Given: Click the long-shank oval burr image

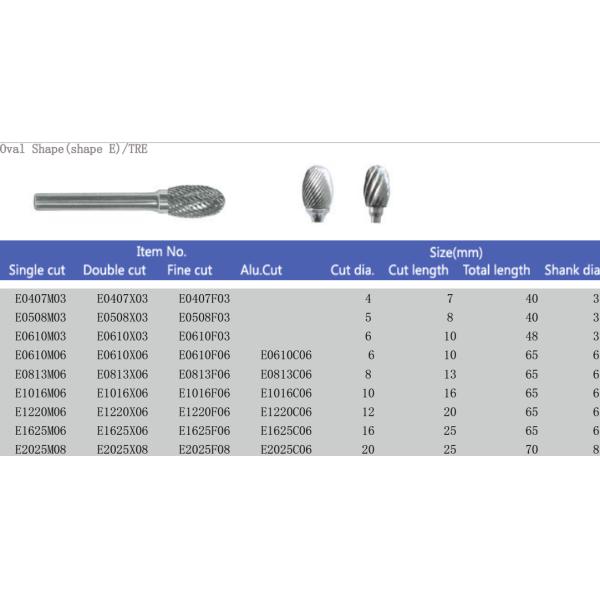Looking at the screenshot, I should [130, 201].
